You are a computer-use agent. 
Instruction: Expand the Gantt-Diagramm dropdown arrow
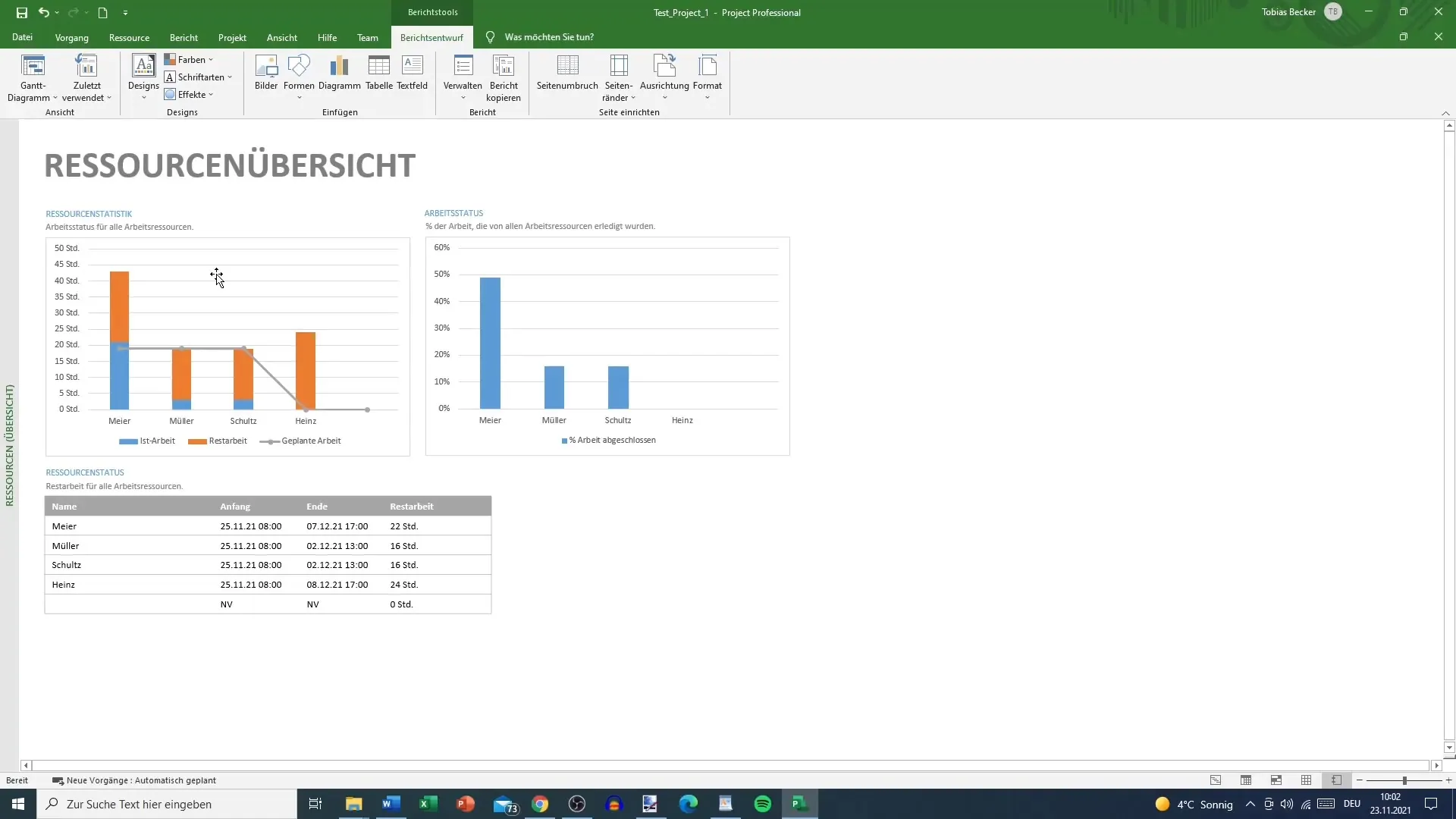pos(55,98)
